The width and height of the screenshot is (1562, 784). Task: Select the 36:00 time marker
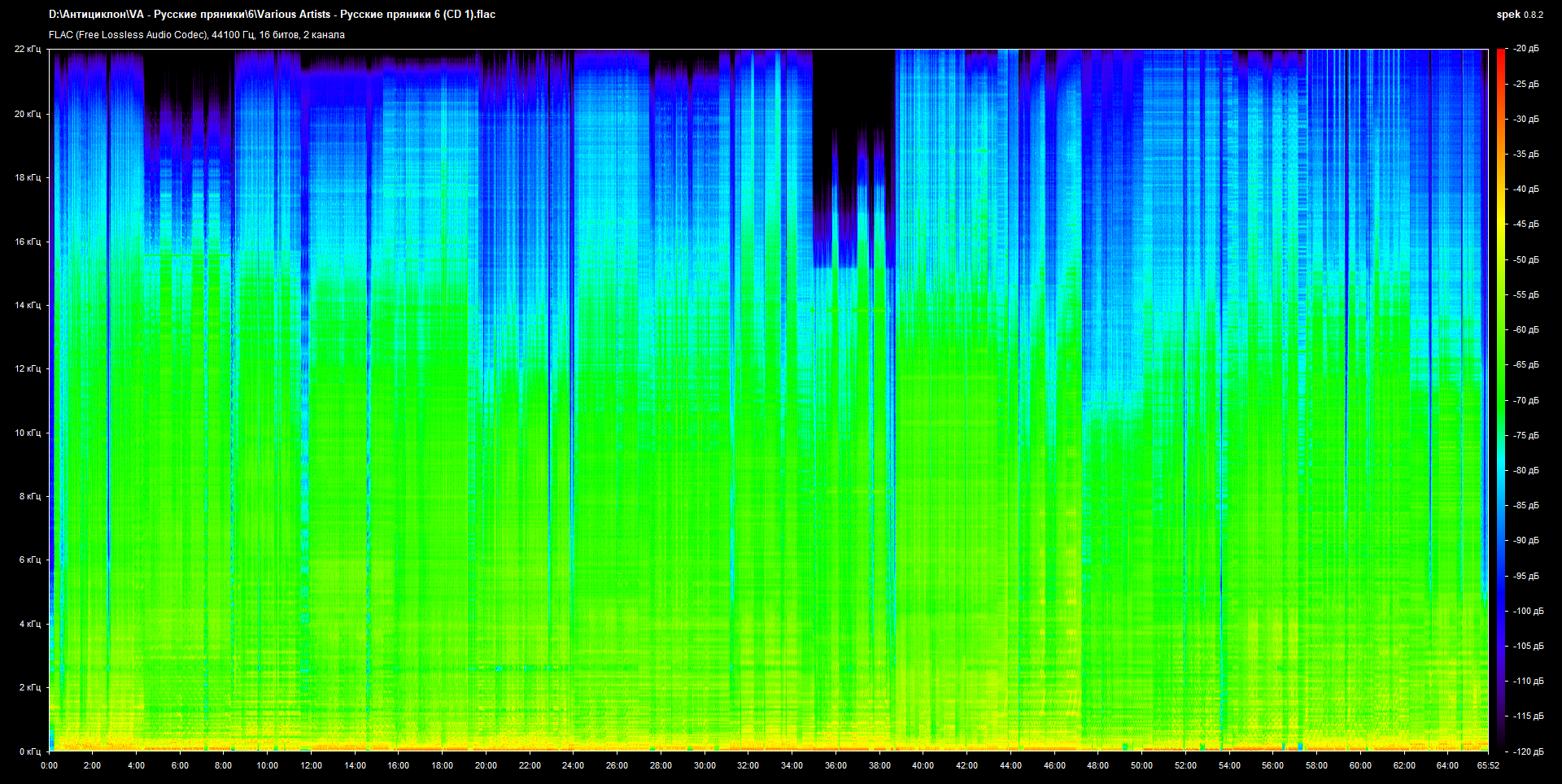coord(836,765)
